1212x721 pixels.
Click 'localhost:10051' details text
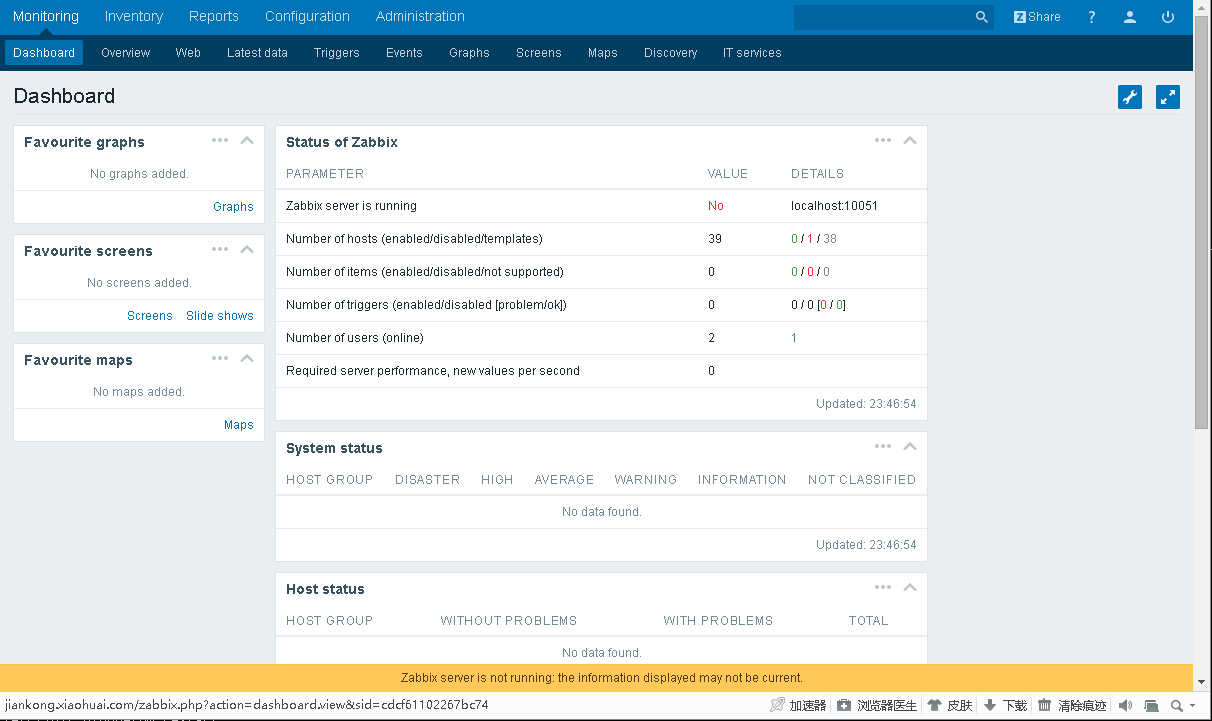coord(835,206)
